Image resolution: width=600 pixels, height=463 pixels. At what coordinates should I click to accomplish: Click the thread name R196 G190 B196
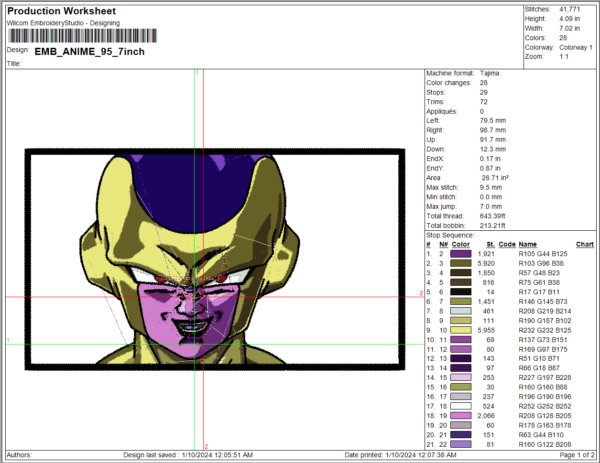[545, 396]
